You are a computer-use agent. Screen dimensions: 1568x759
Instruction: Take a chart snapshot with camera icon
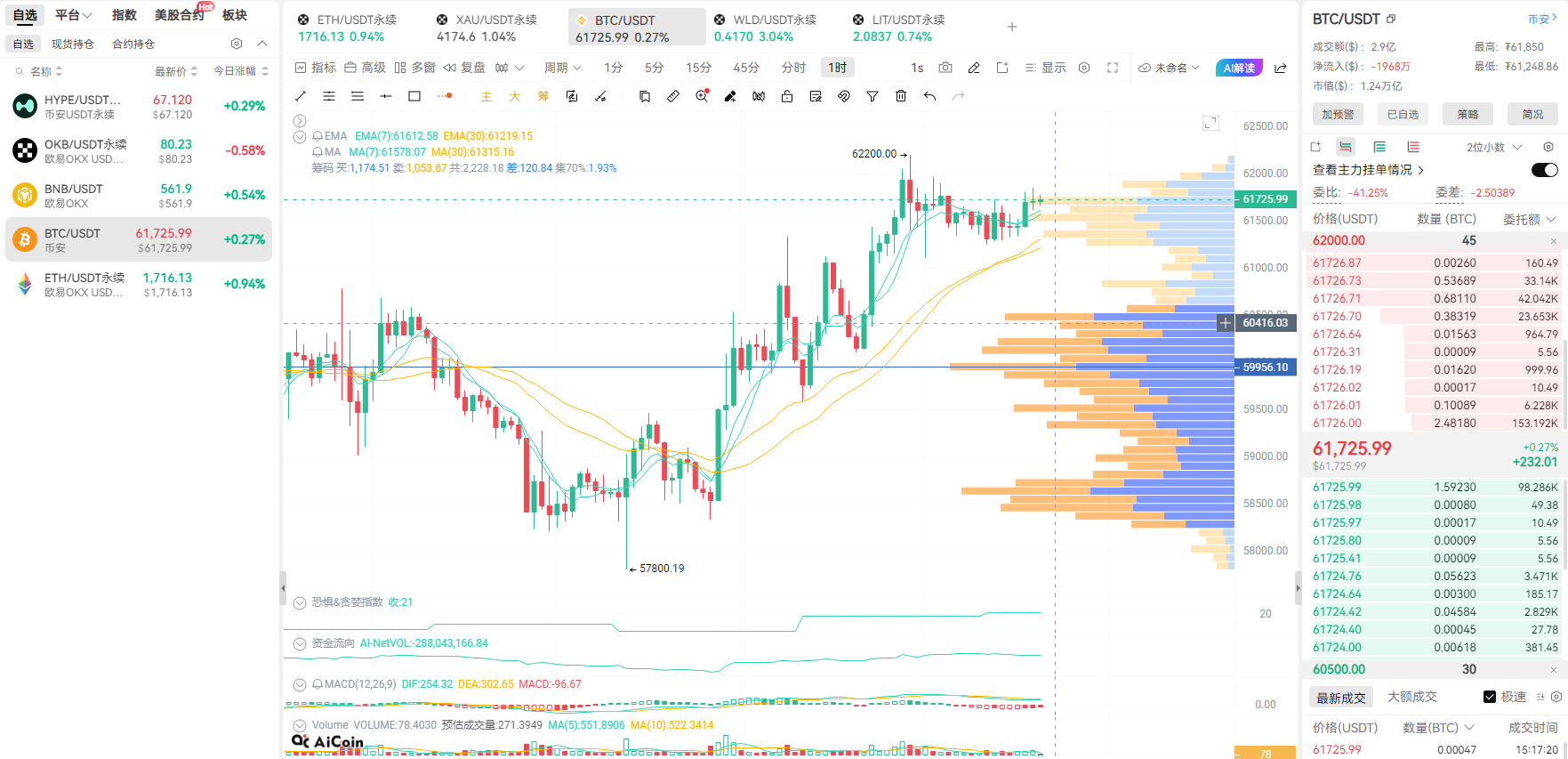tap(945, 68)
